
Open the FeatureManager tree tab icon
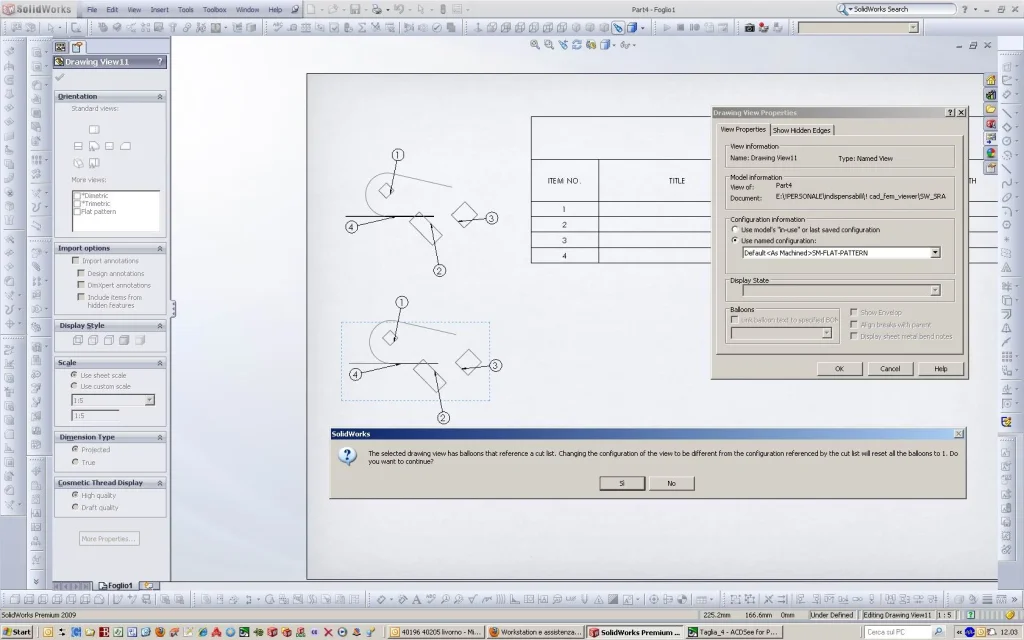(x=61, y=47)
